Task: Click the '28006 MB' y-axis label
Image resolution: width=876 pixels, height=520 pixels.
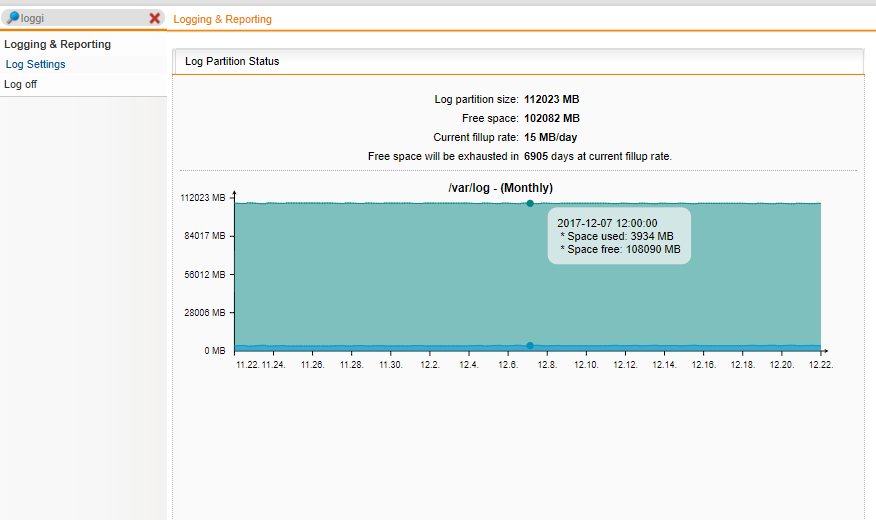Action: point(205,312)
